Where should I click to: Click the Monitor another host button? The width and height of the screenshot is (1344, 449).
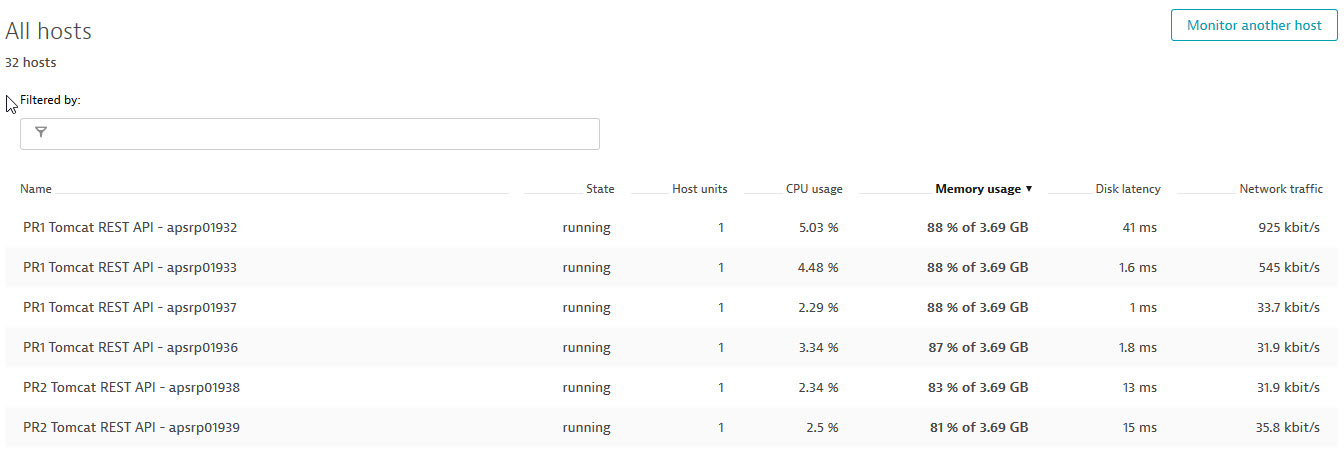pyautogui.click(x=1253, y=25)
